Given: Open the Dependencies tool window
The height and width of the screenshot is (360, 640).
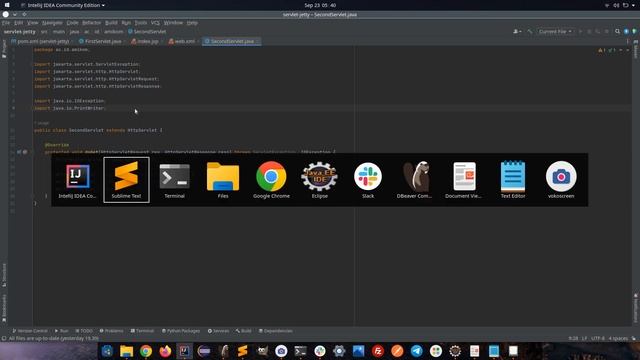Looking at the screenshot, I should [x=276, y=331].
